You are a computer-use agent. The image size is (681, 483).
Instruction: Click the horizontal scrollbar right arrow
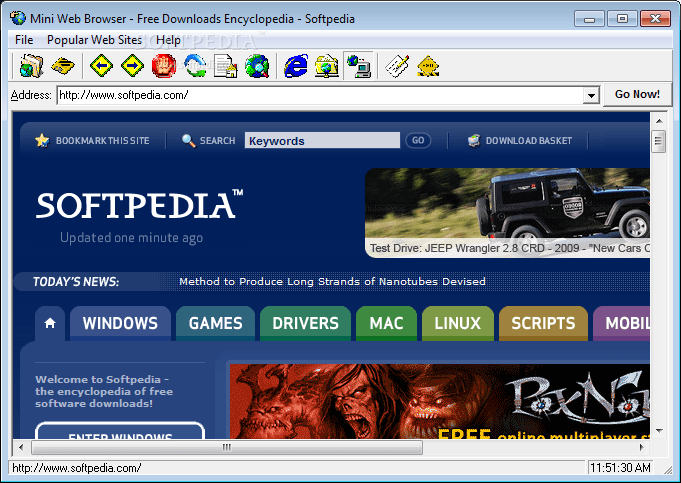[x=641, y=447]
